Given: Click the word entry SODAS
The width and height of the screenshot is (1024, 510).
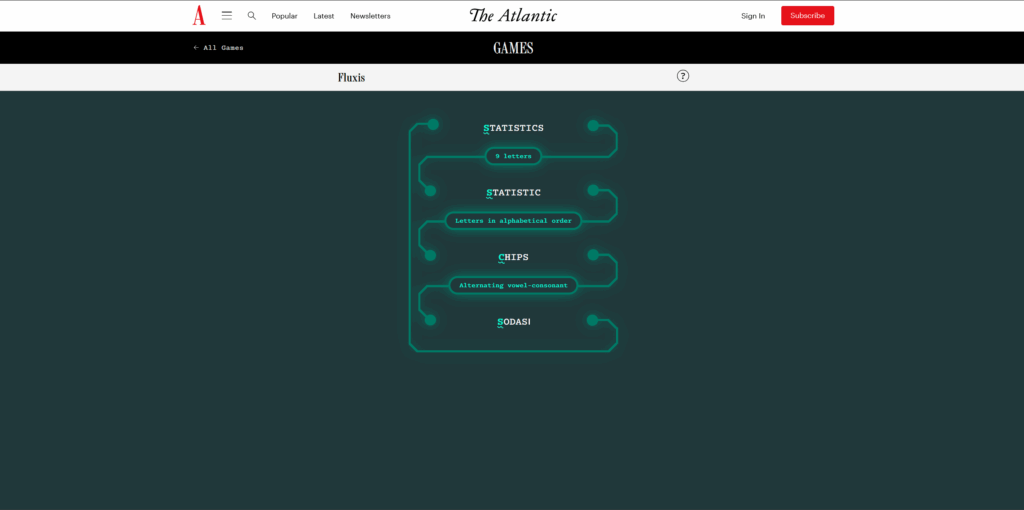Looking at the screenshot, I should pos(513,322).
